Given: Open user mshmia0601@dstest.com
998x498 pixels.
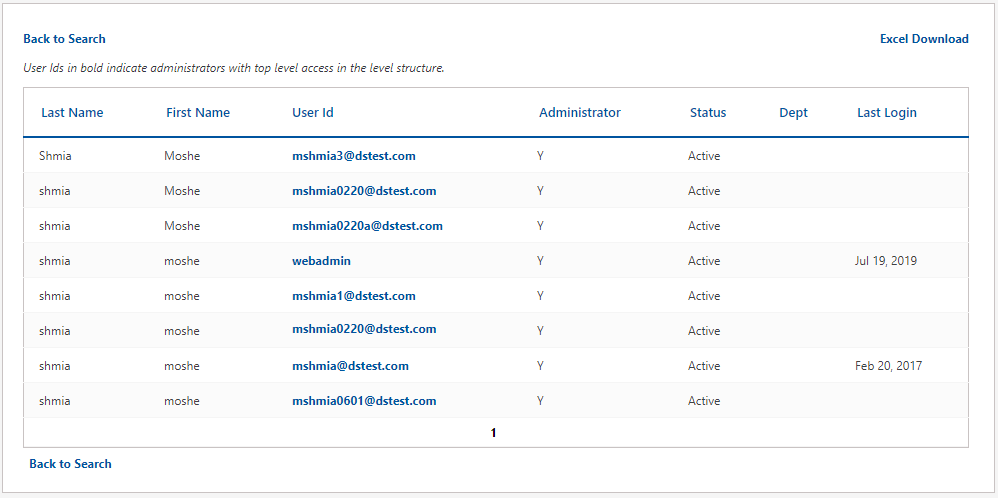Looking at the screenshot, I should [x=364, y=401].
